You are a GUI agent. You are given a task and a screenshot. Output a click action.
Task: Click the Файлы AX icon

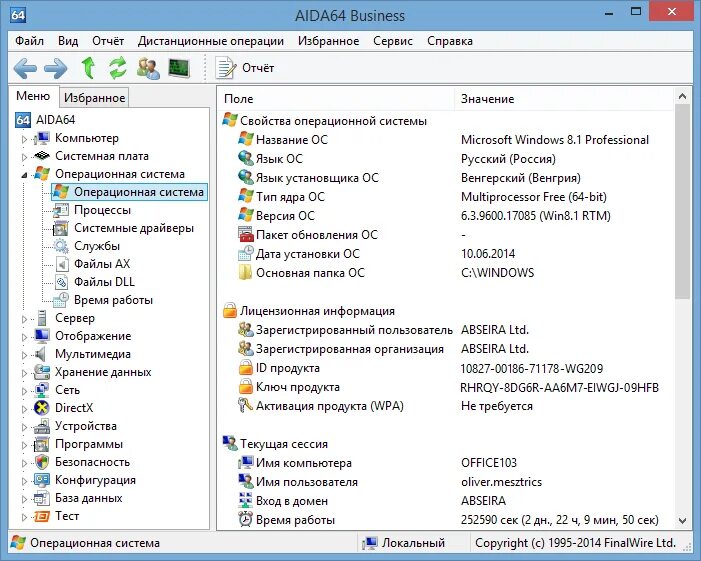[x=62, y=264]
